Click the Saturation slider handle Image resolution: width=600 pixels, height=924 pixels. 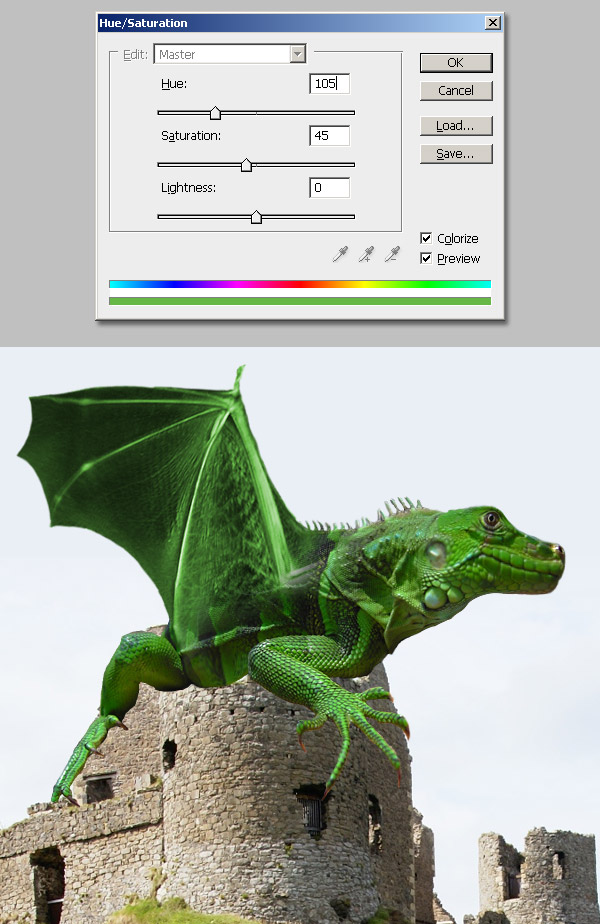coord(246,165)
